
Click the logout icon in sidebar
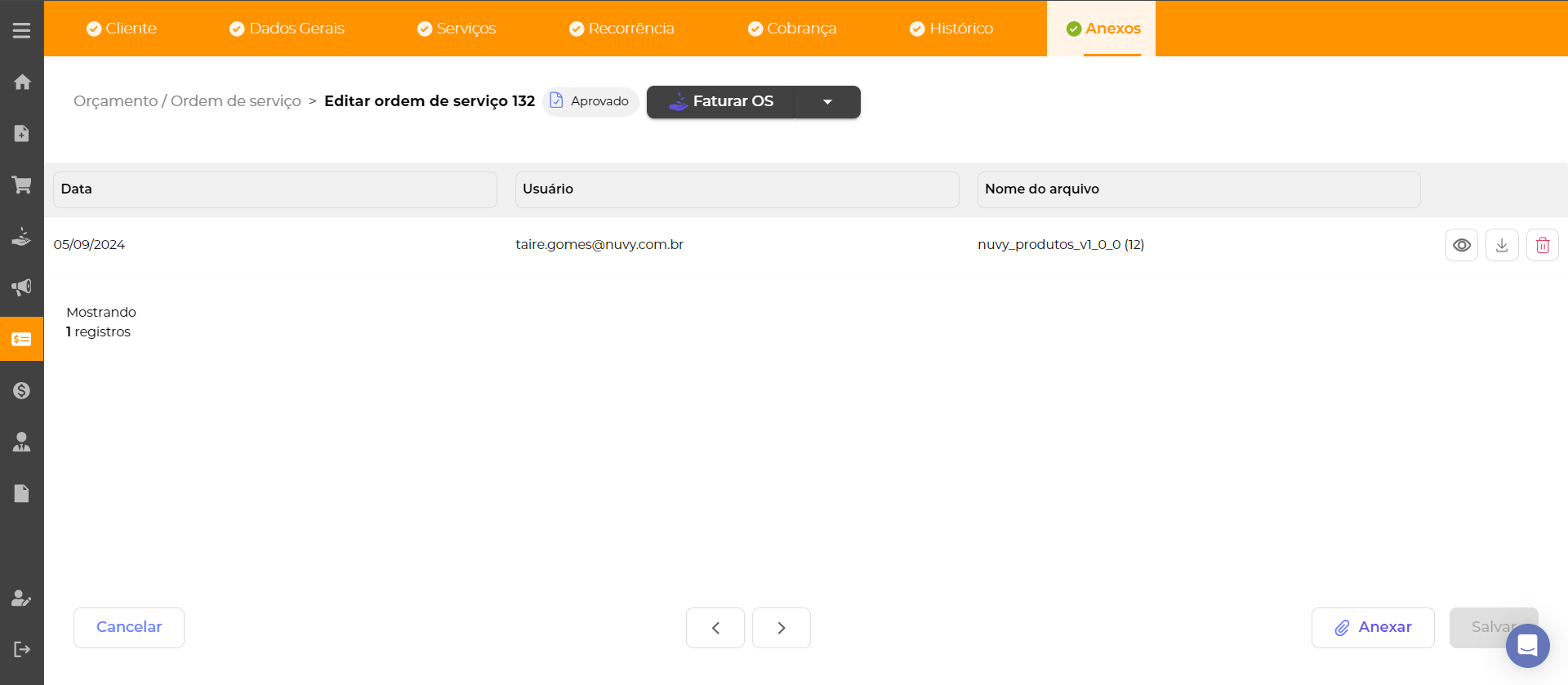click(x=22, y=649)
